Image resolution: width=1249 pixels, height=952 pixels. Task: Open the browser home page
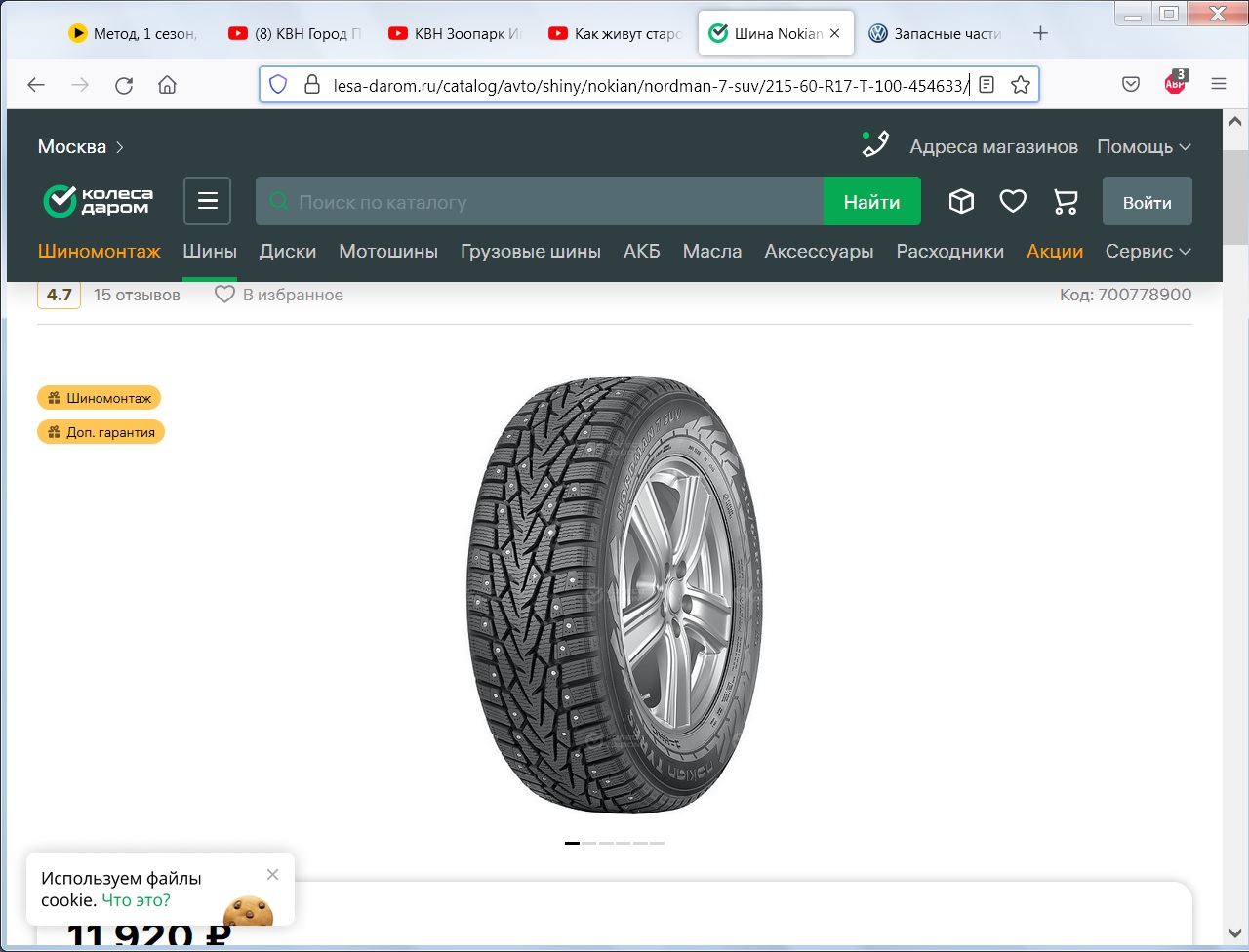(x=167, y=85)
